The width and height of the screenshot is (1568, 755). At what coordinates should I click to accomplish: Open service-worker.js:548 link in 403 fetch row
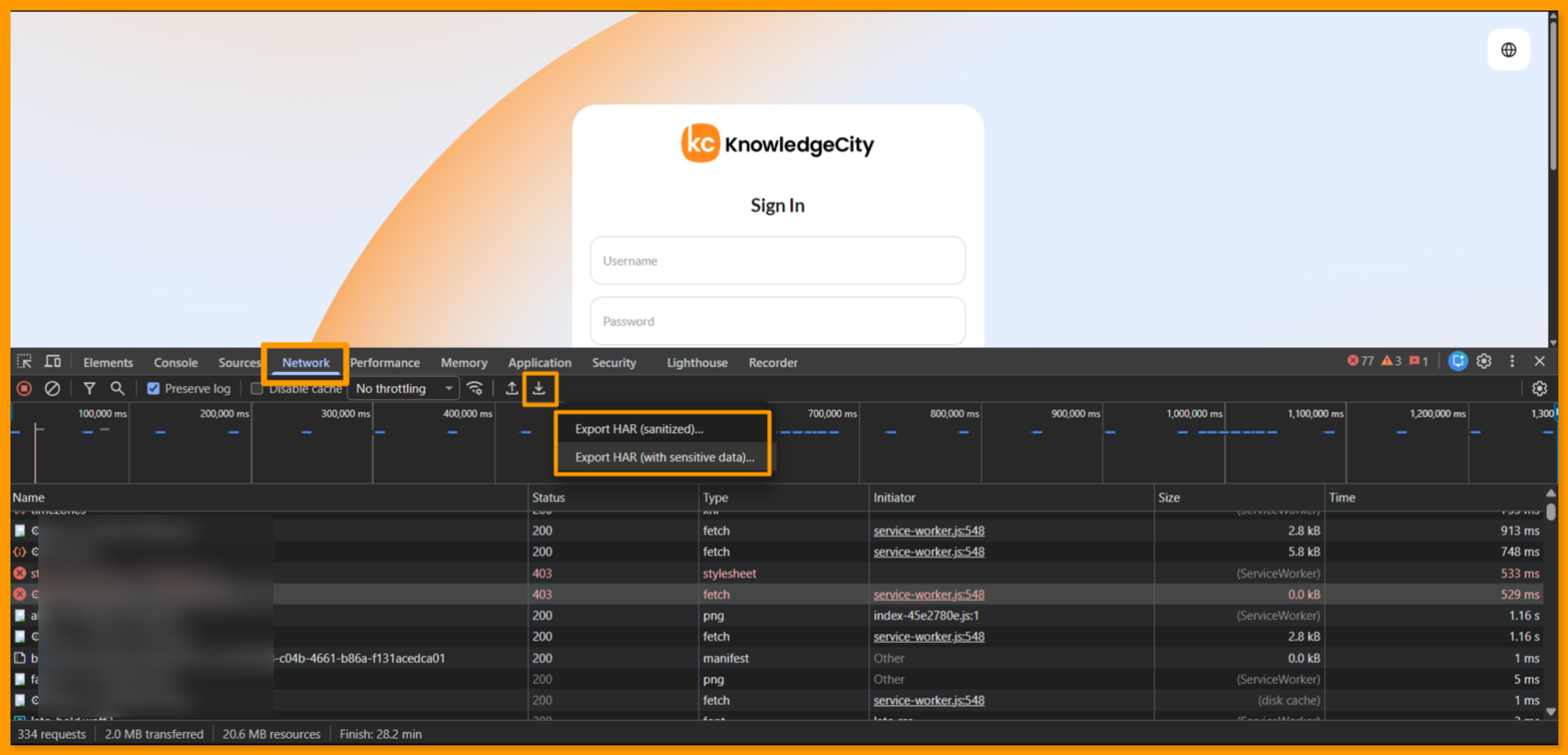point(929,594)
